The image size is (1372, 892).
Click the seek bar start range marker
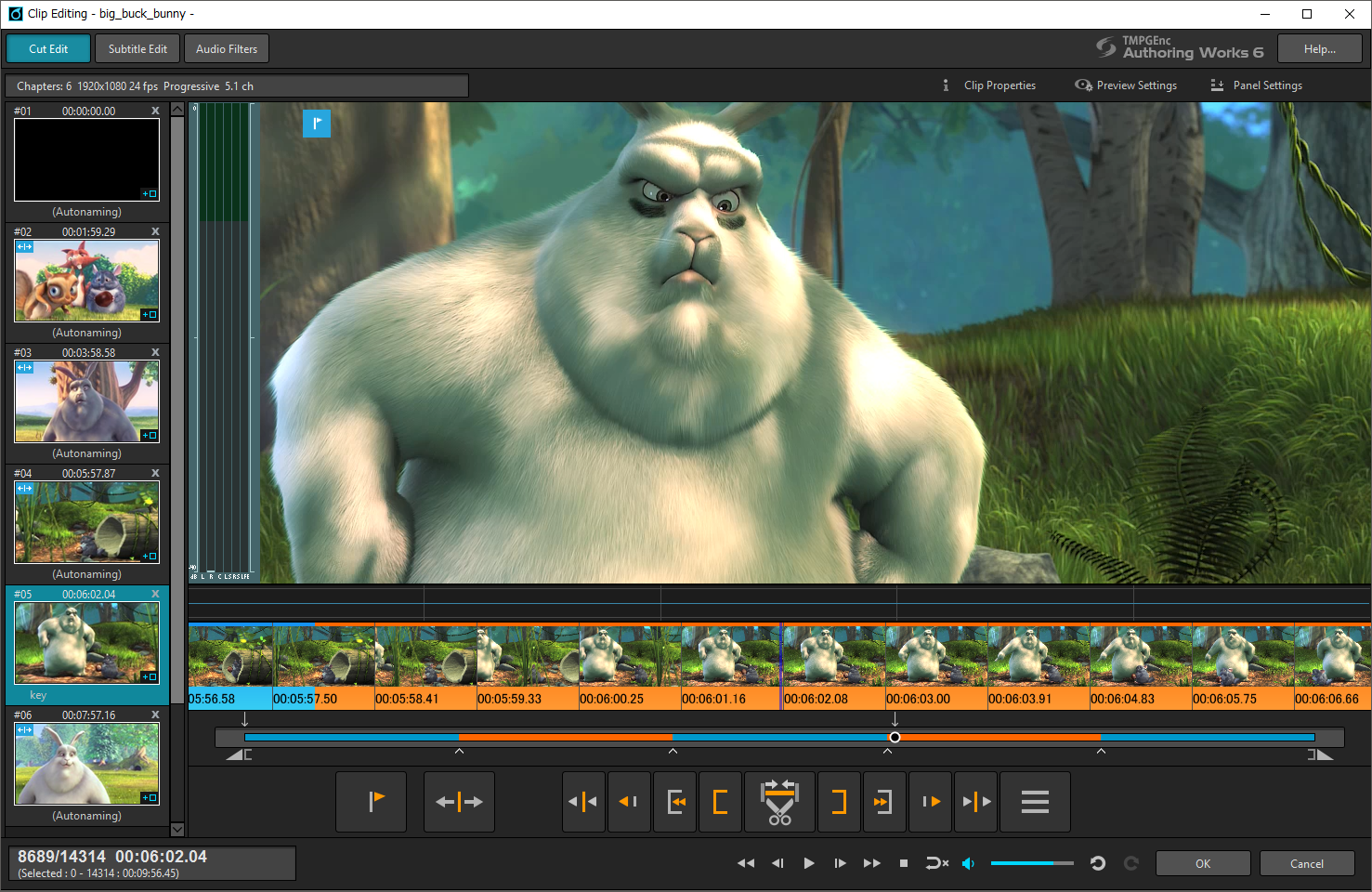tap(239, 754)
